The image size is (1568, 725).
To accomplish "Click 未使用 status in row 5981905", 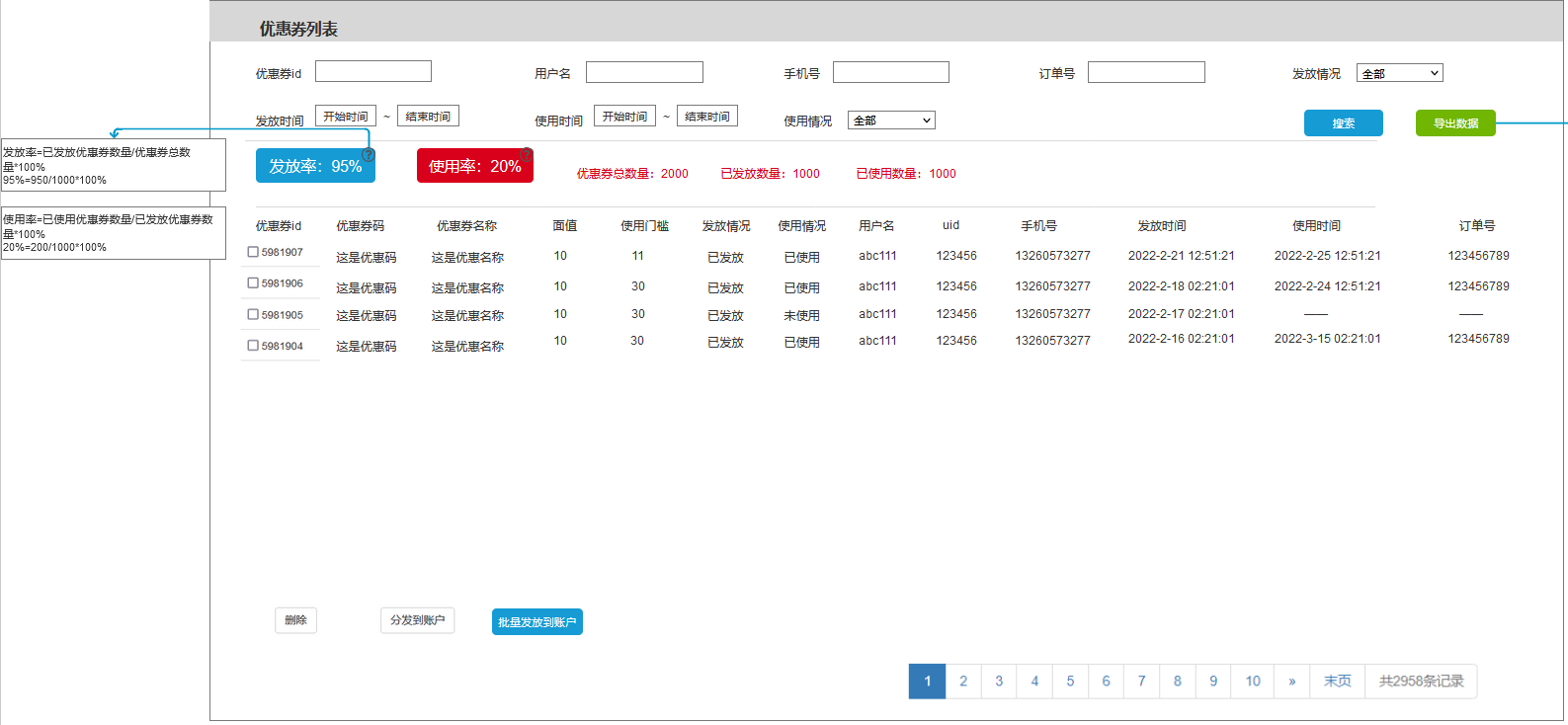I will [801, 316].
